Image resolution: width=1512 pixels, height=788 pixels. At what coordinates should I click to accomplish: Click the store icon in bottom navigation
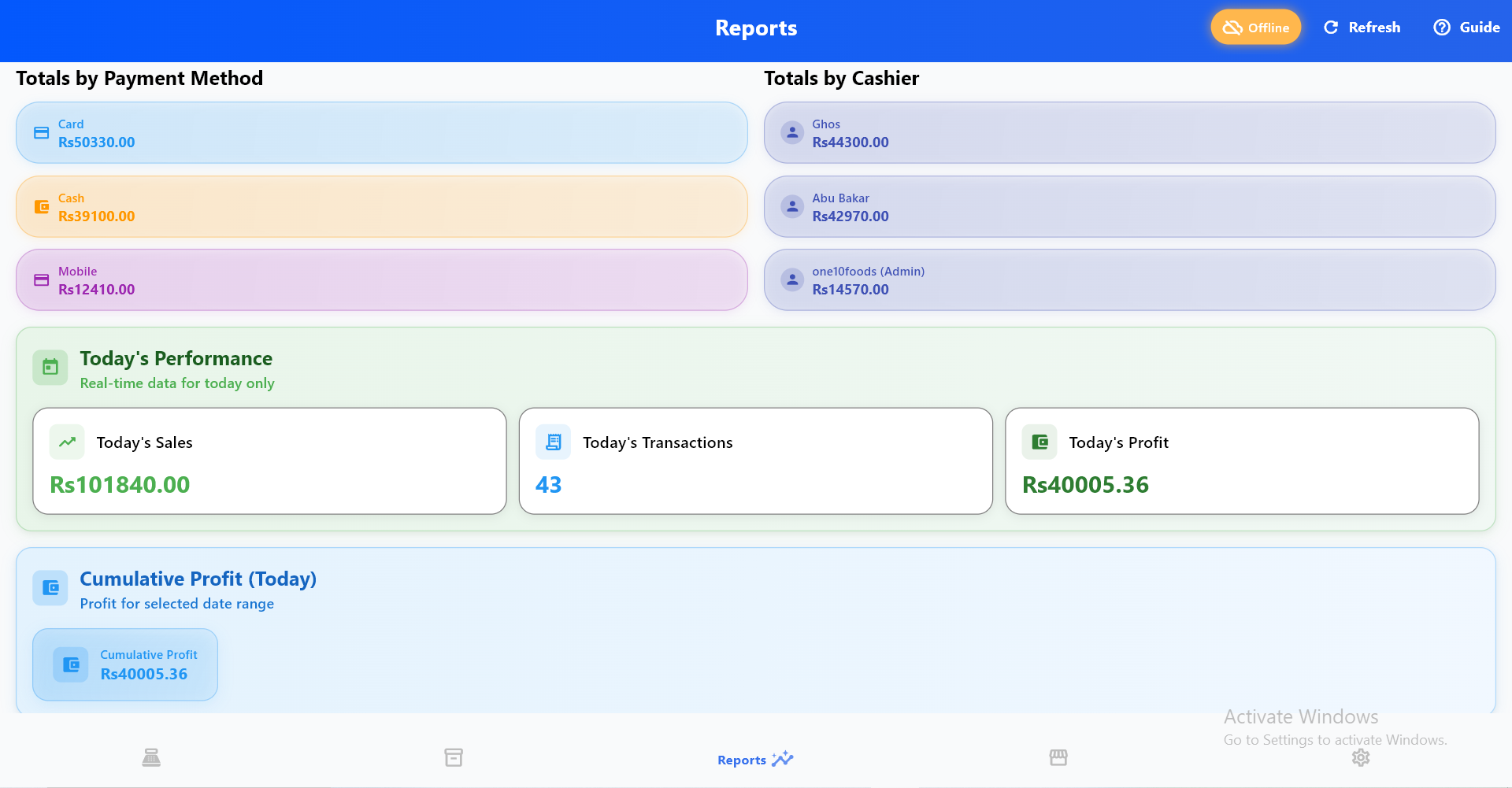(1058, 757)
